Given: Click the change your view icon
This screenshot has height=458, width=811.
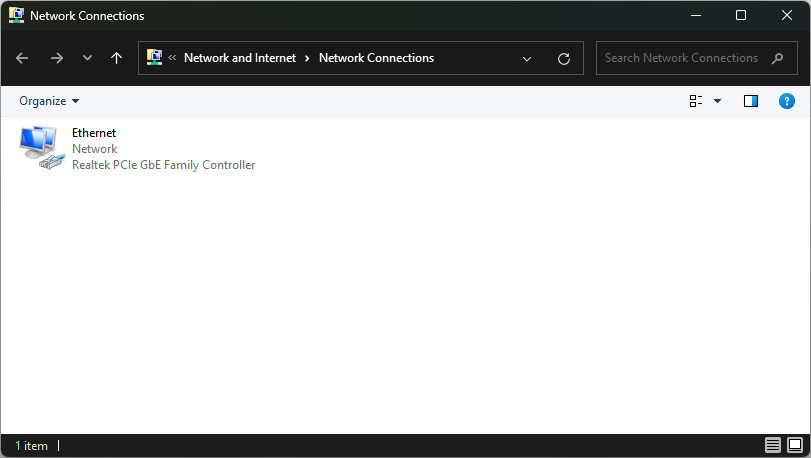Looking at the screenshot, I should click(696, 101).
